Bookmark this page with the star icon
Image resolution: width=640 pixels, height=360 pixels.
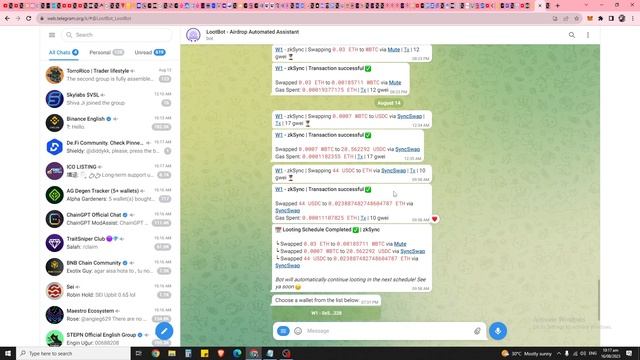[576, 18]
